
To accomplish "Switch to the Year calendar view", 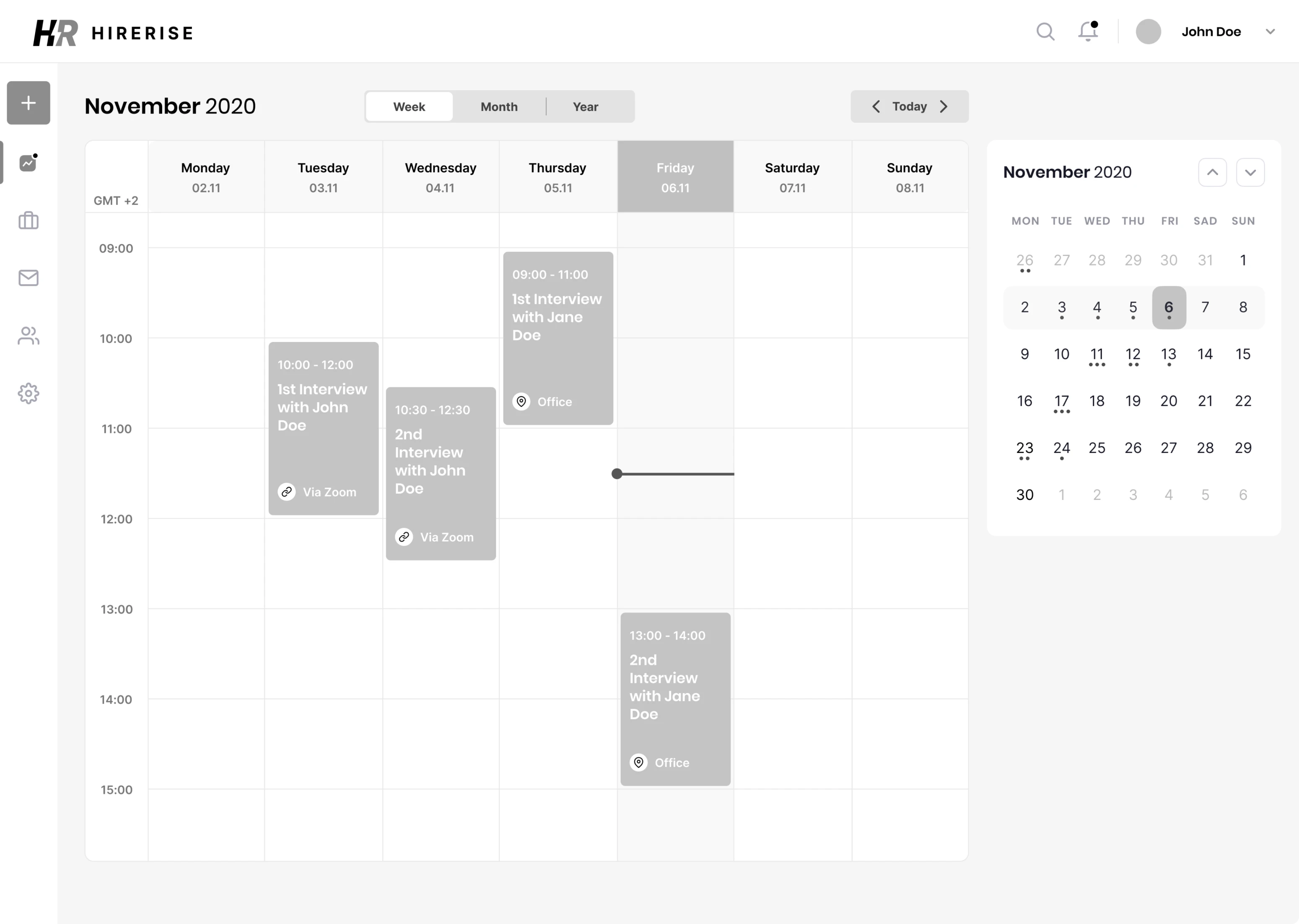I will (x=586, y=106).
